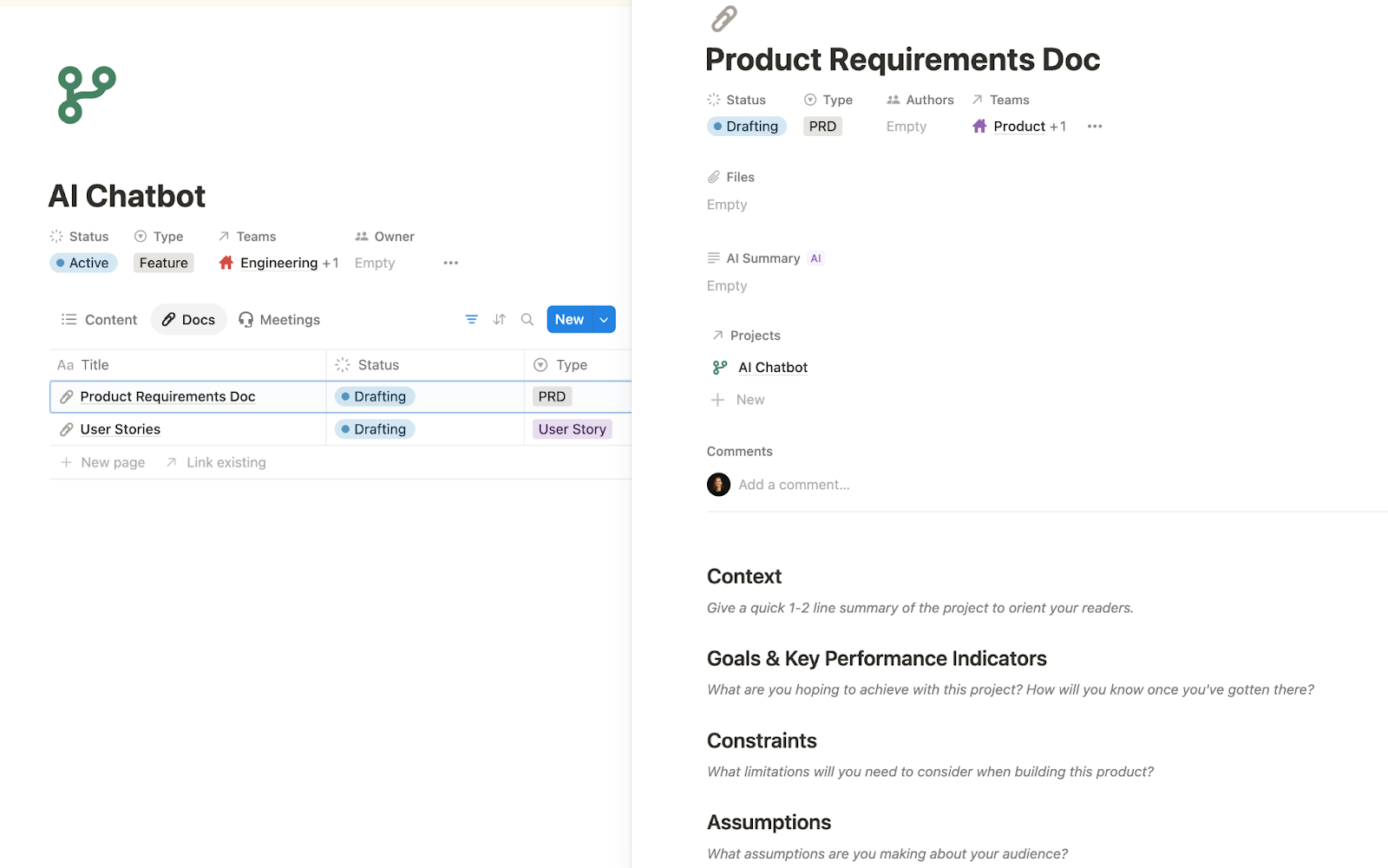Screen dimensions: 1388x868
Task: Open the User Stories row
Action: (x=121, y=429)
